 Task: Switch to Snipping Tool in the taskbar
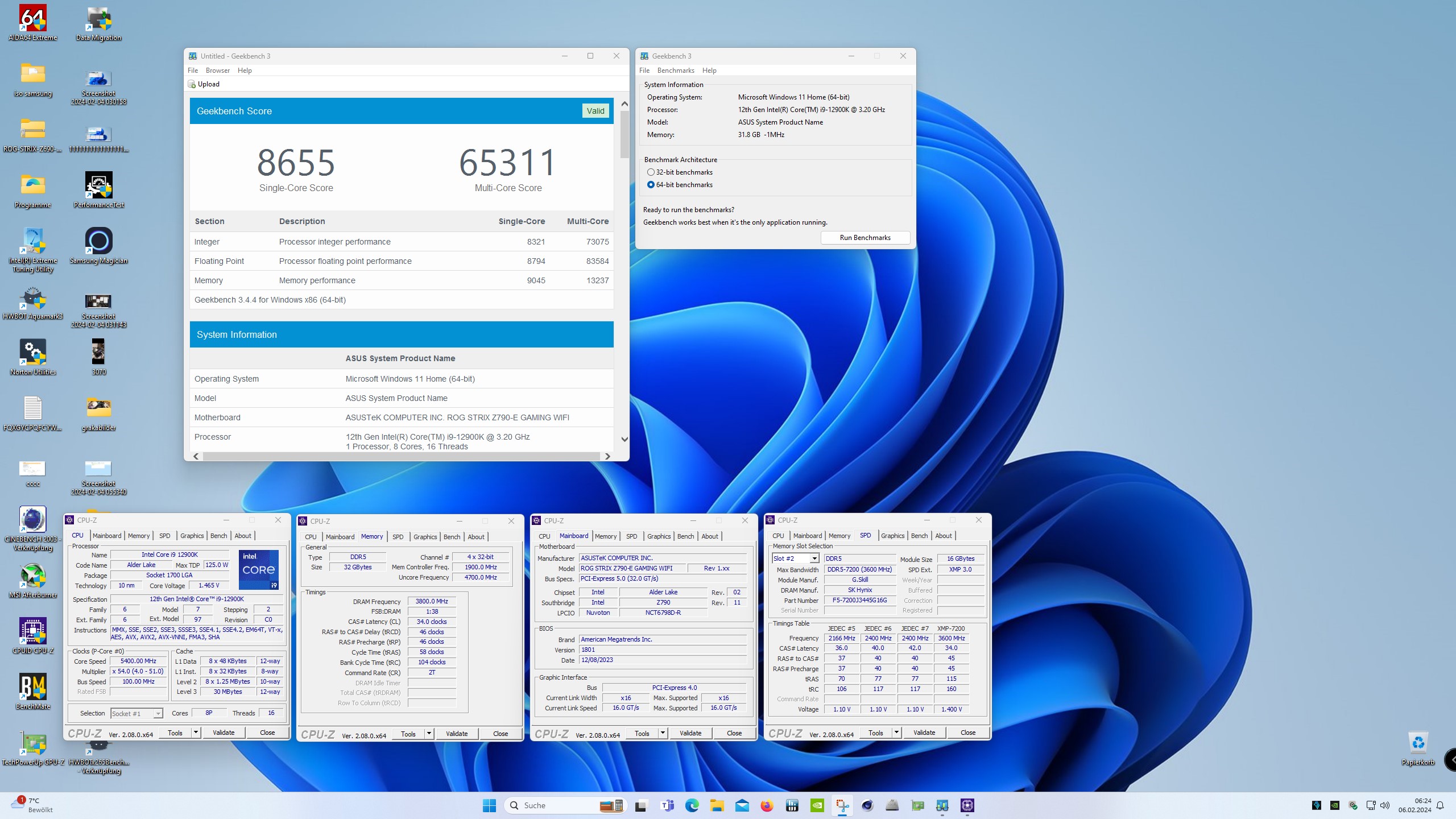point(842,805)
